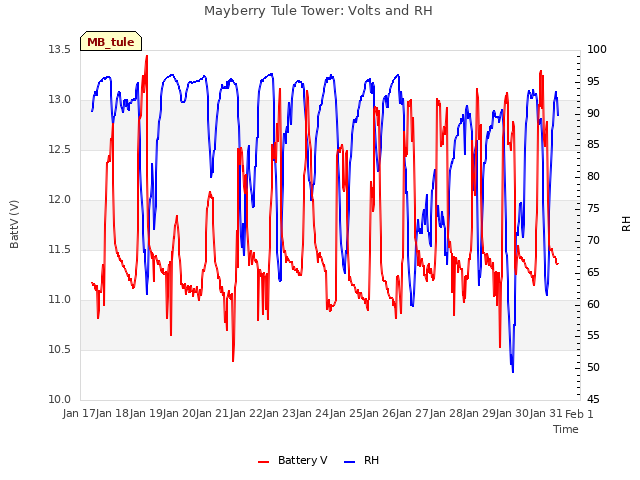Click the 60 right axis value
Screen dimensions: 640x480
593,304
